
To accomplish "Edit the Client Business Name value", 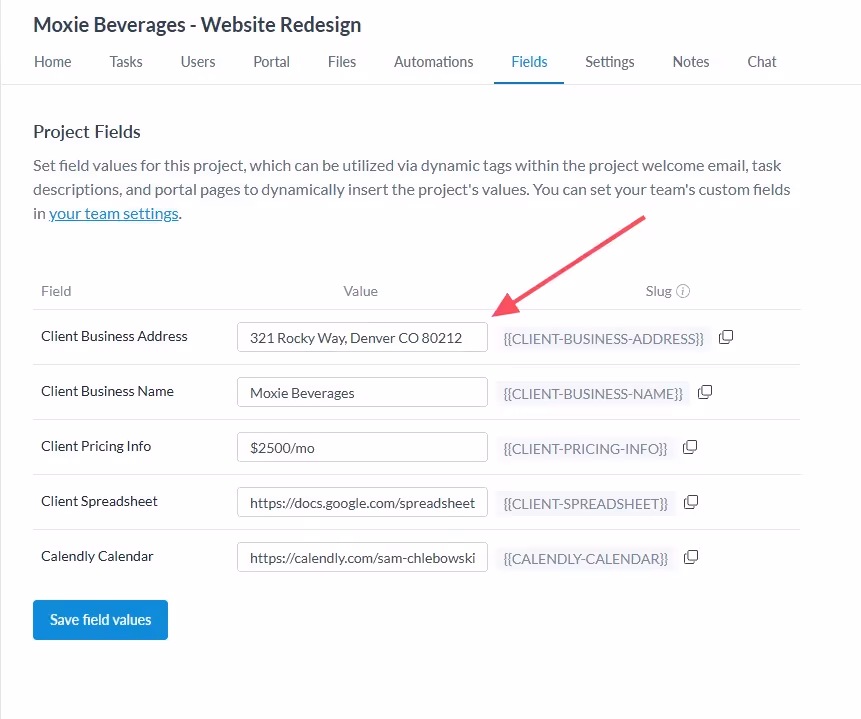I will [x=362, y=392].
